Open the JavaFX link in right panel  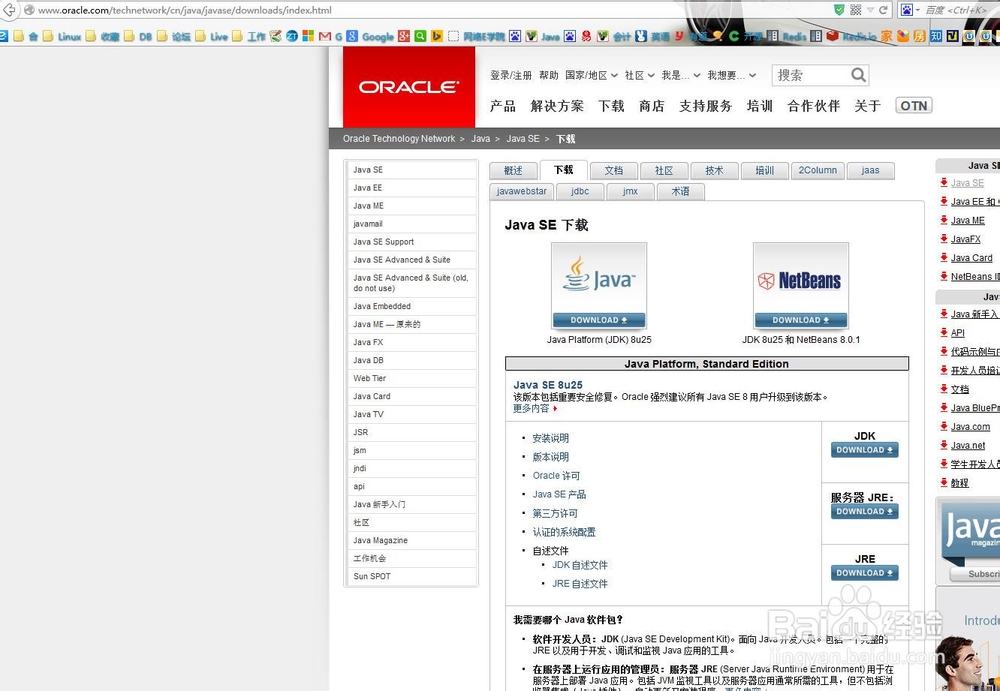coord(966,239)
